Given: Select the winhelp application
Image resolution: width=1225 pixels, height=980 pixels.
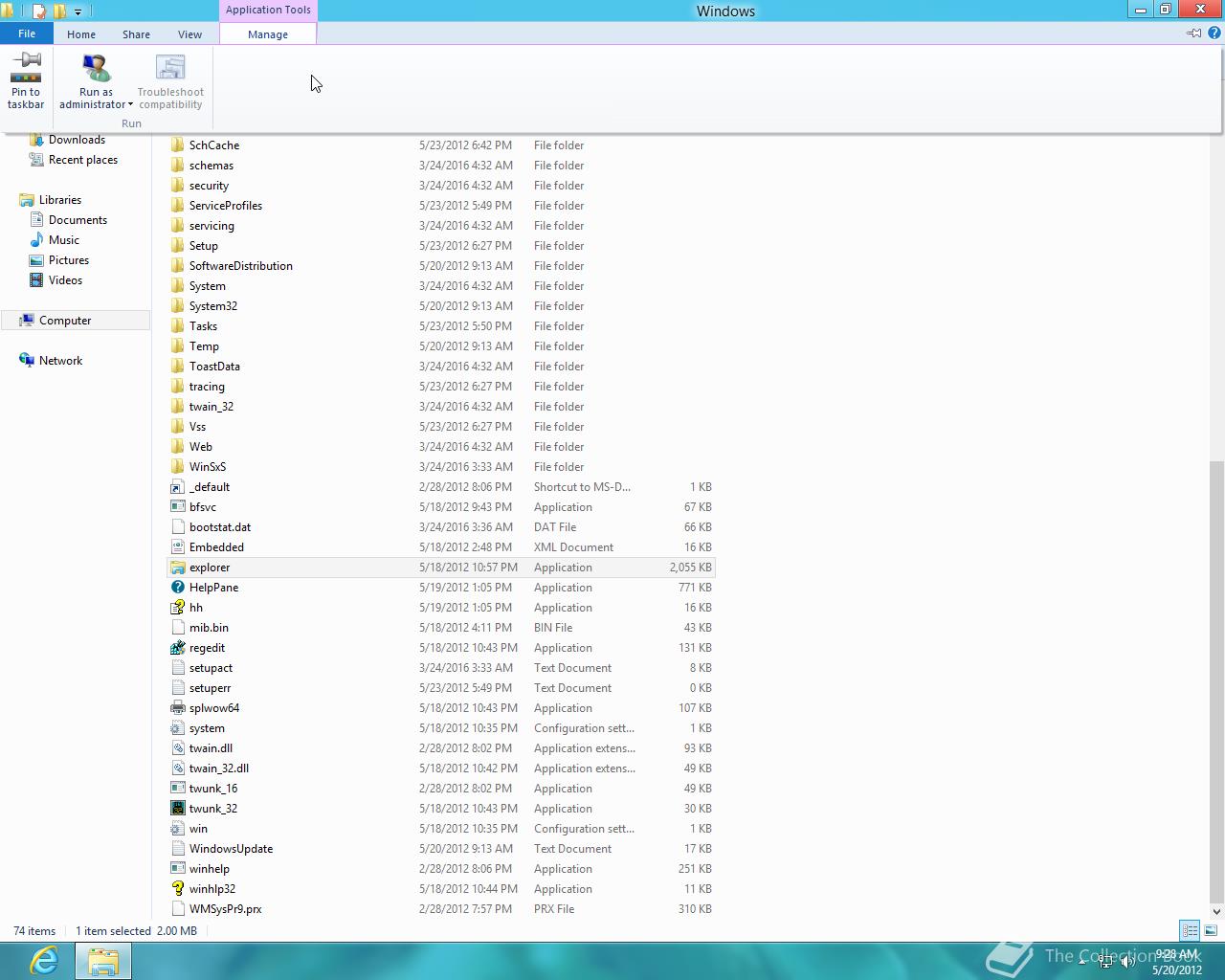Looking at the screenshot, I should (x=441, y=869).
